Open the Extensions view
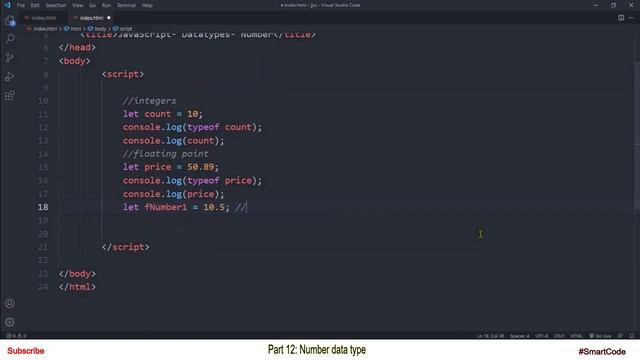Viewport: 640px width, 360px height. pyautogui.click(x=10, y=96)
